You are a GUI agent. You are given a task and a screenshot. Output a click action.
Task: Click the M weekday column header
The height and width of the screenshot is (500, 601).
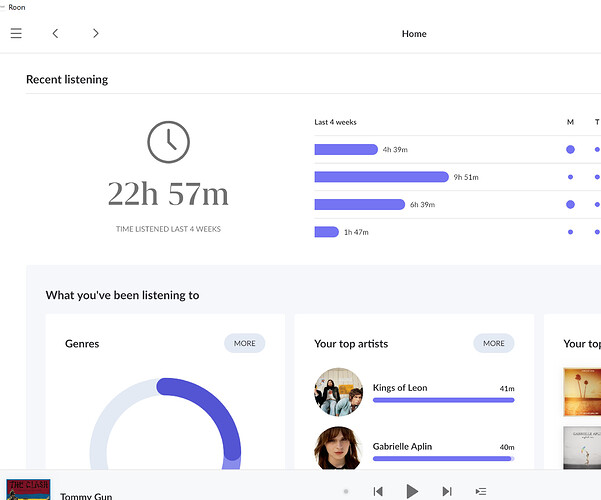tap(570, 122)
